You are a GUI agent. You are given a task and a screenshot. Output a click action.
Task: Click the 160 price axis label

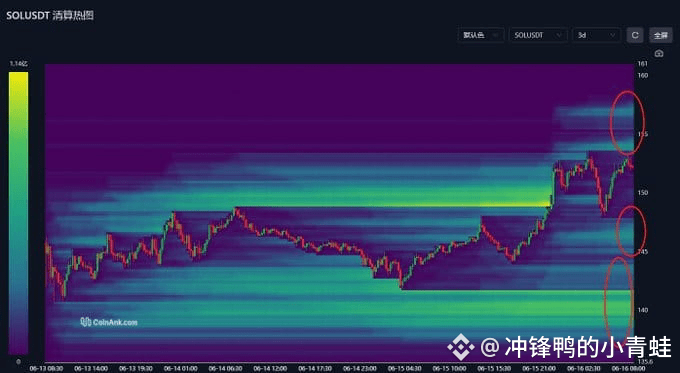[x=643, y=75]
